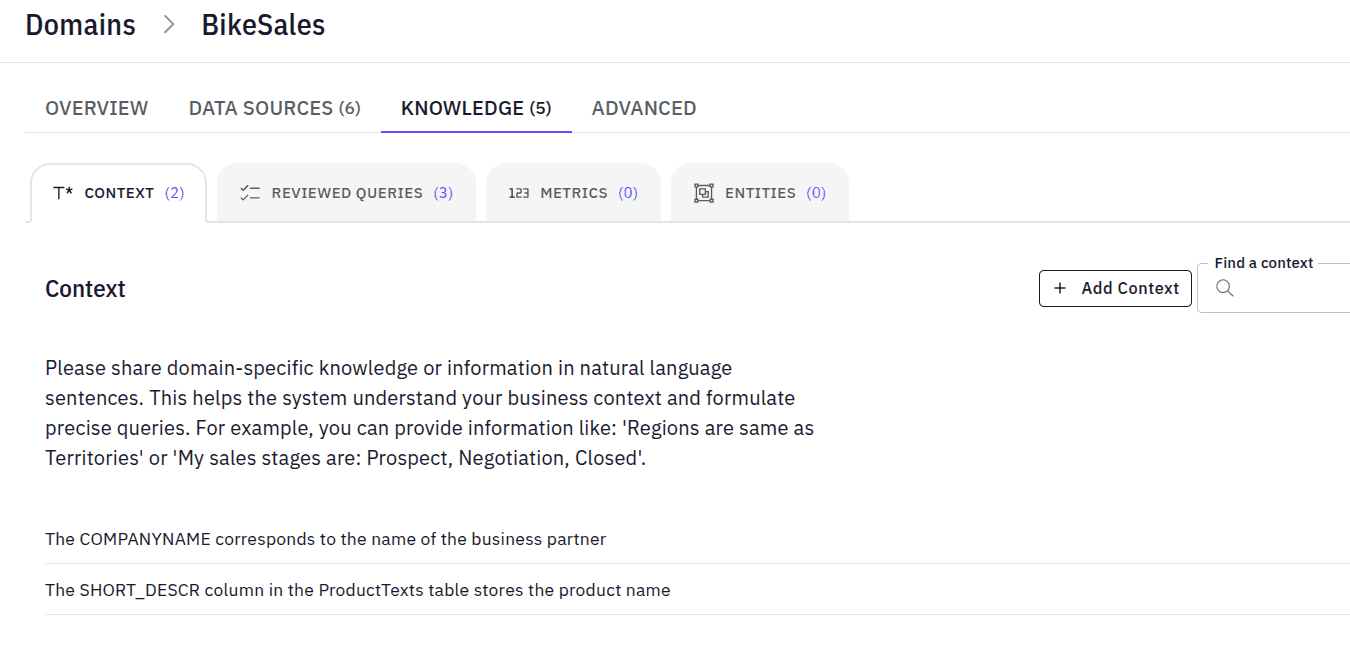Navigate back via the Domains breadcrumb link

pos(80,24)
